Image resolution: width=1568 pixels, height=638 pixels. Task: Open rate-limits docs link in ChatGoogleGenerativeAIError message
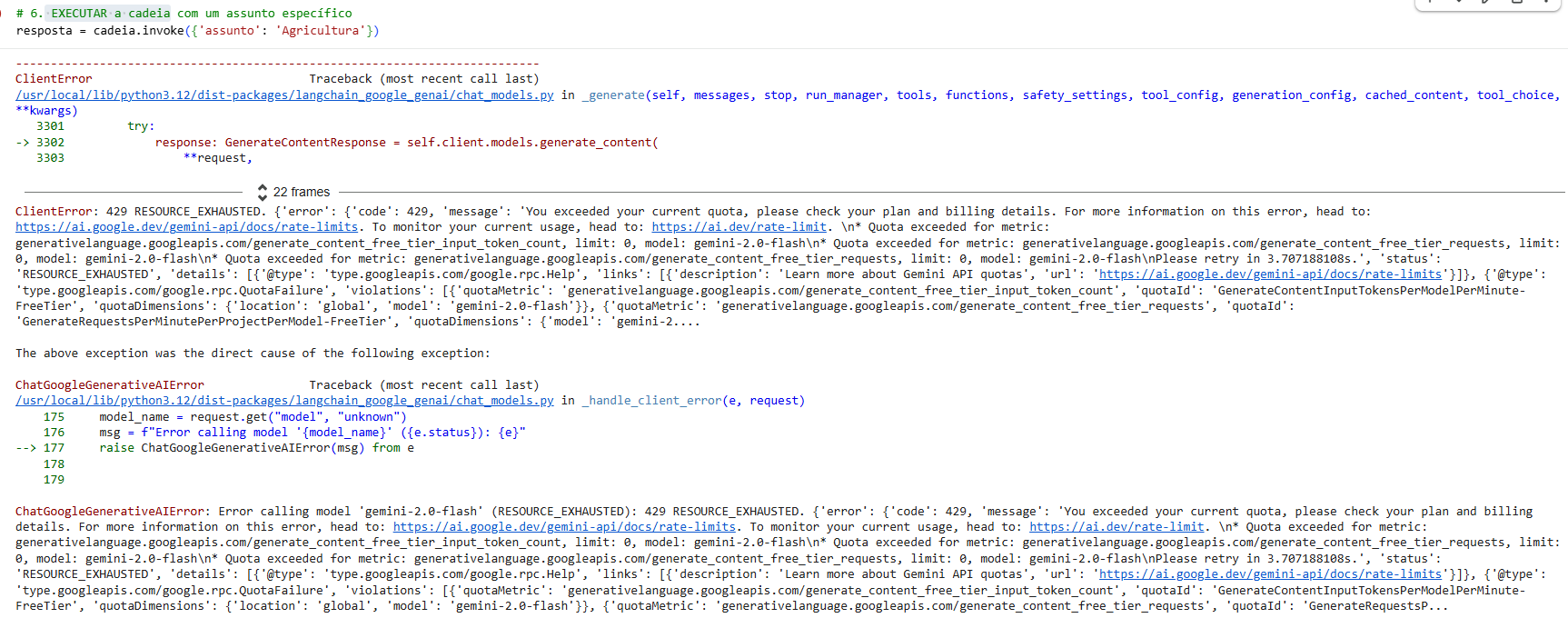tap(564, 527)
